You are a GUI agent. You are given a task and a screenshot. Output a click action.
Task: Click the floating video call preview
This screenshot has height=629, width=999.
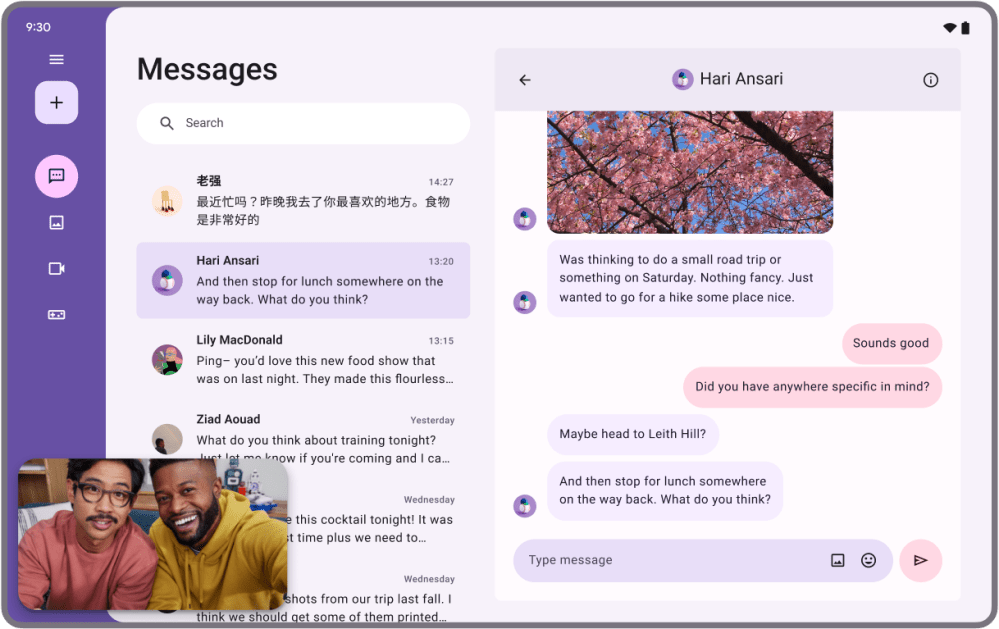[x=153, y=534]
